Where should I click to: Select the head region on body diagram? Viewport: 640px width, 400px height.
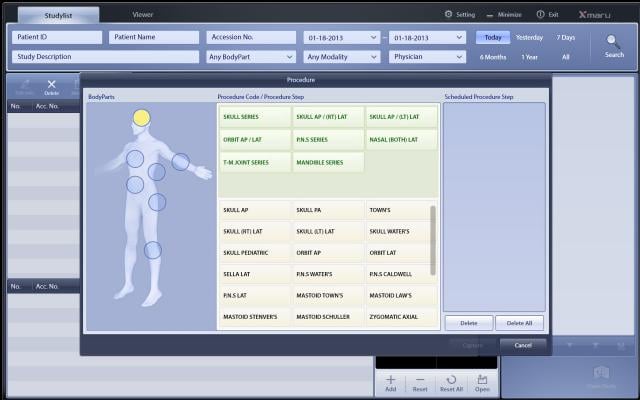[142, 117]
